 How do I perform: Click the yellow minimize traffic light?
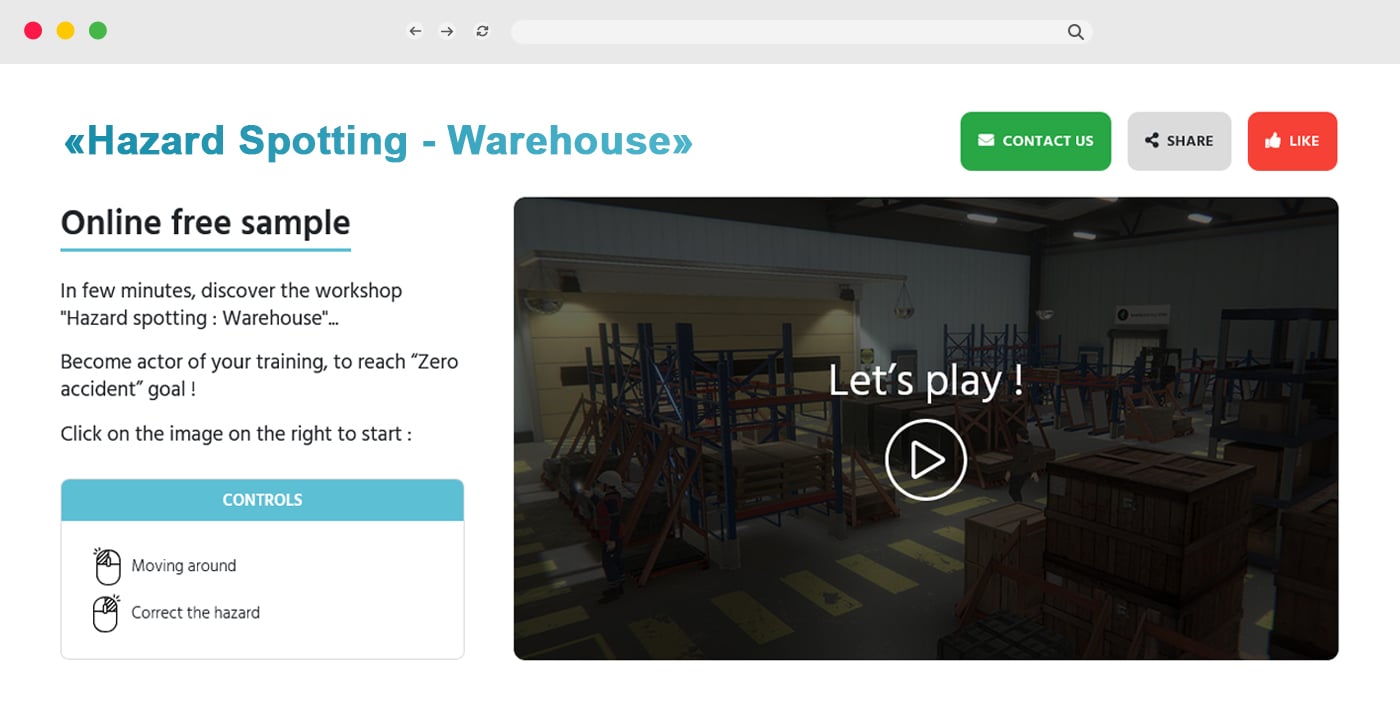tap(64, 30)
